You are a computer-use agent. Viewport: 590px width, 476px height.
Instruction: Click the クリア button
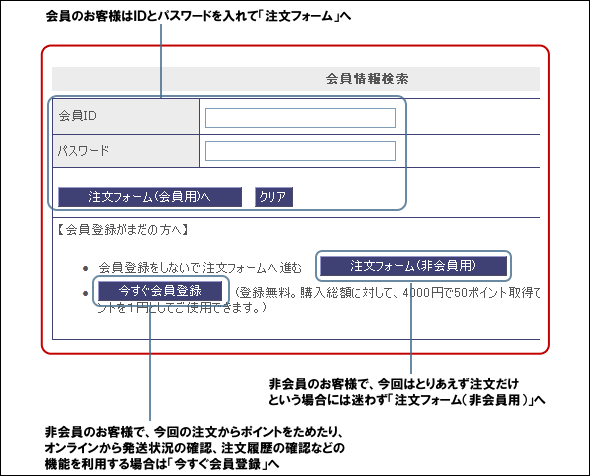tap(274, 197)
